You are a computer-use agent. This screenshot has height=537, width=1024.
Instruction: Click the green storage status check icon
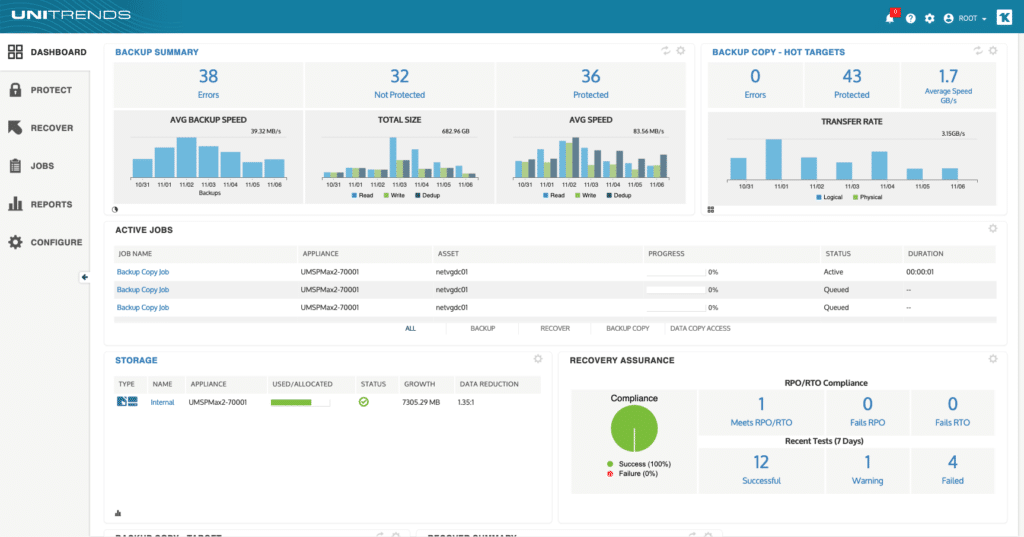tap(364, 402)
